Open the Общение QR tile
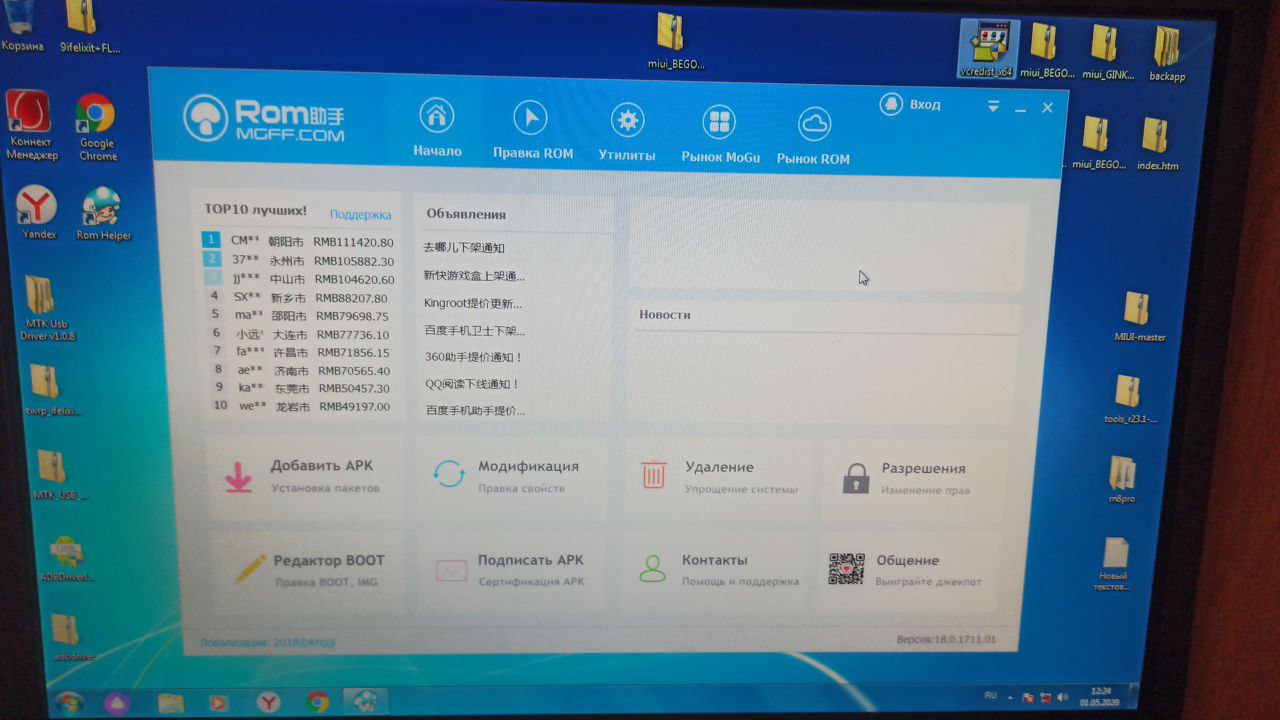The width and height of the screenshot is (1280, 720). coord(908,570)
